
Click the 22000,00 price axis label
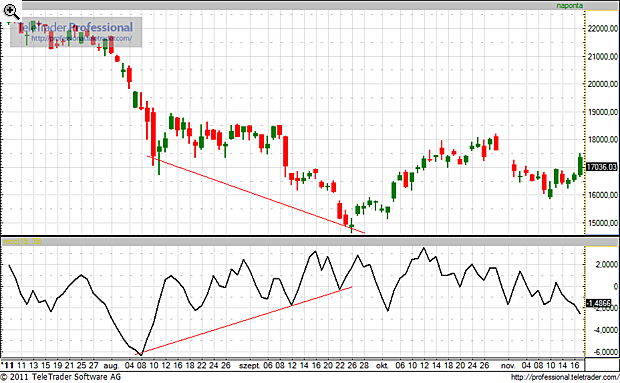(603, 29)
